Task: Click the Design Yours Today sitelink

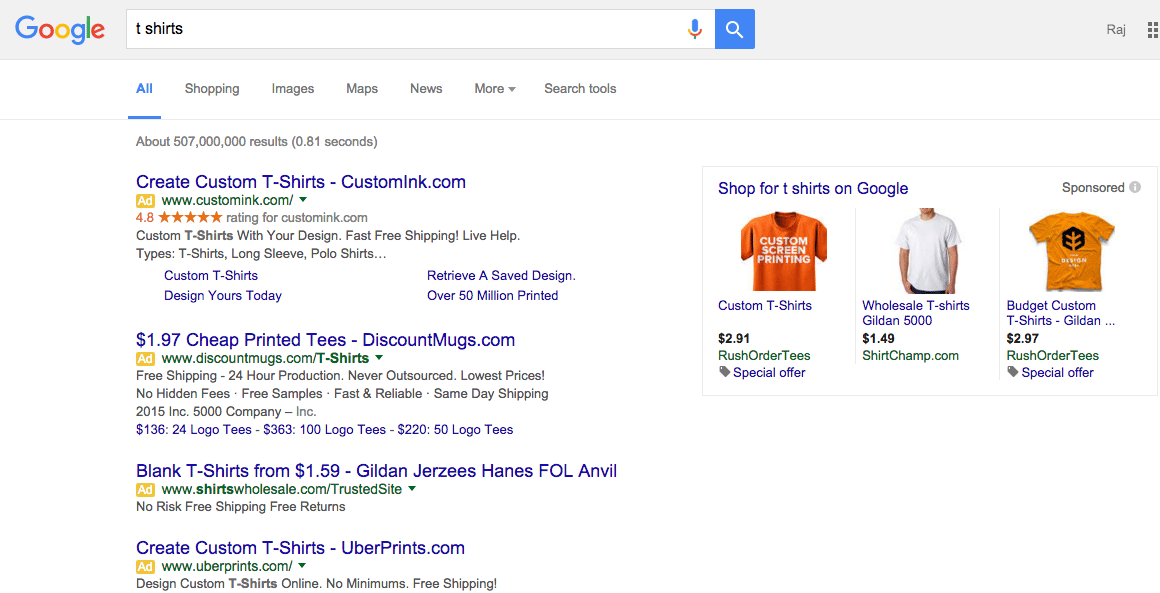Action: tap(223, 296)
